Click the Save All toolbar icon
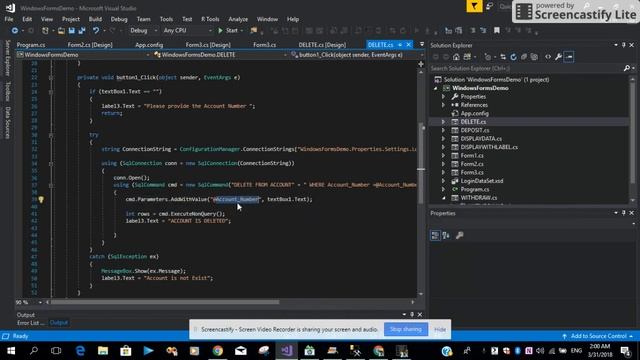The height and width of the screenshot is (360, 640). click(82, 31)
